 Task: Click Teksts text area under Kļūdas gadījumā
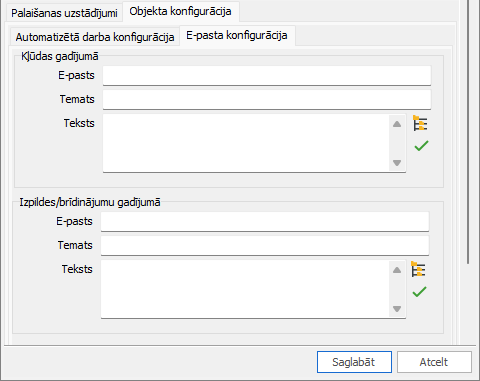coord(246,143)
